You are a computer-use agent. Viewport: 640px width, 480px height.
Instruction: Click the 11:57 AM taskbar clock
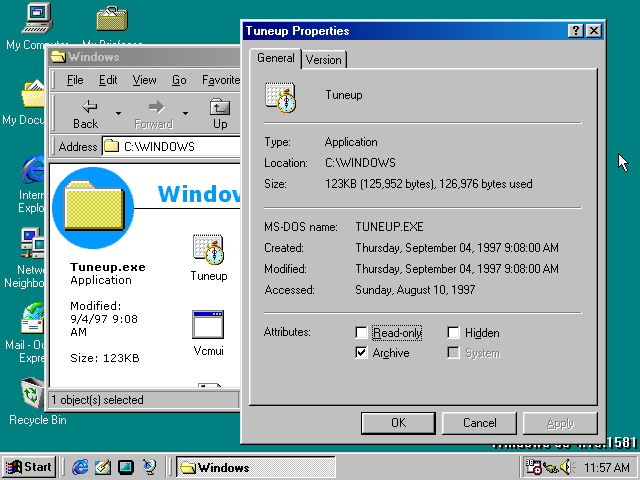607,467
